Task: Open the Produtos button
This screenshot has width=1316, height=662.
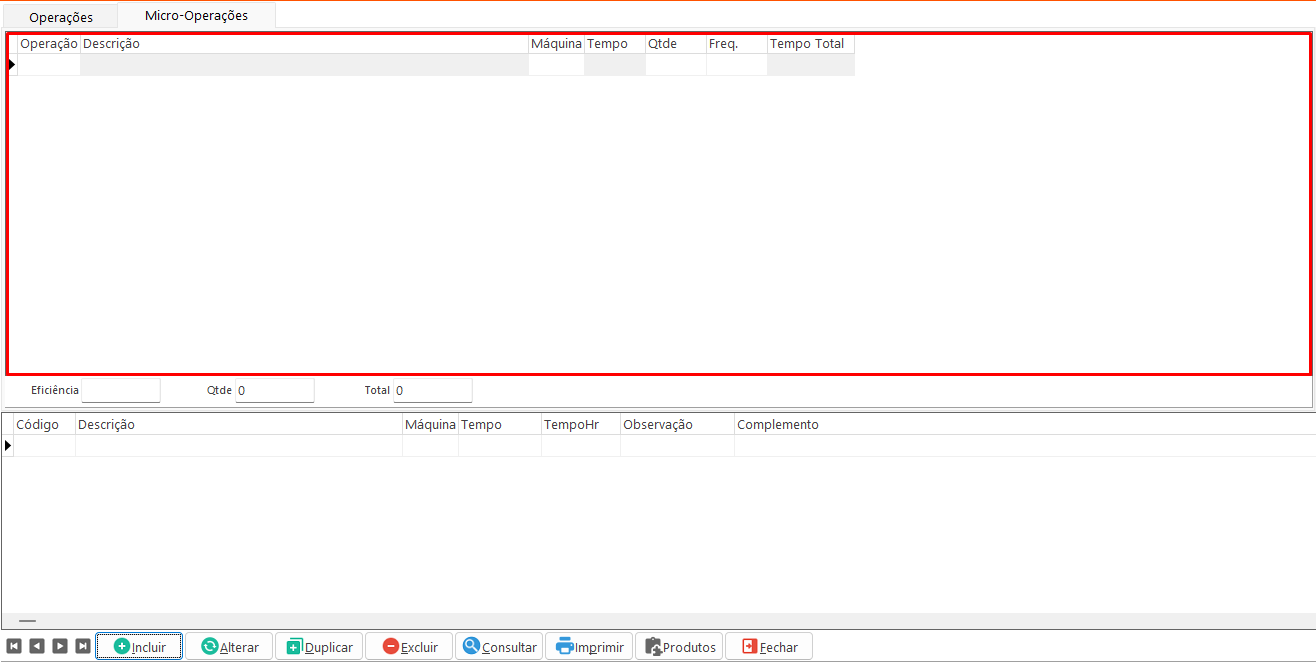Action: (679, 646)
